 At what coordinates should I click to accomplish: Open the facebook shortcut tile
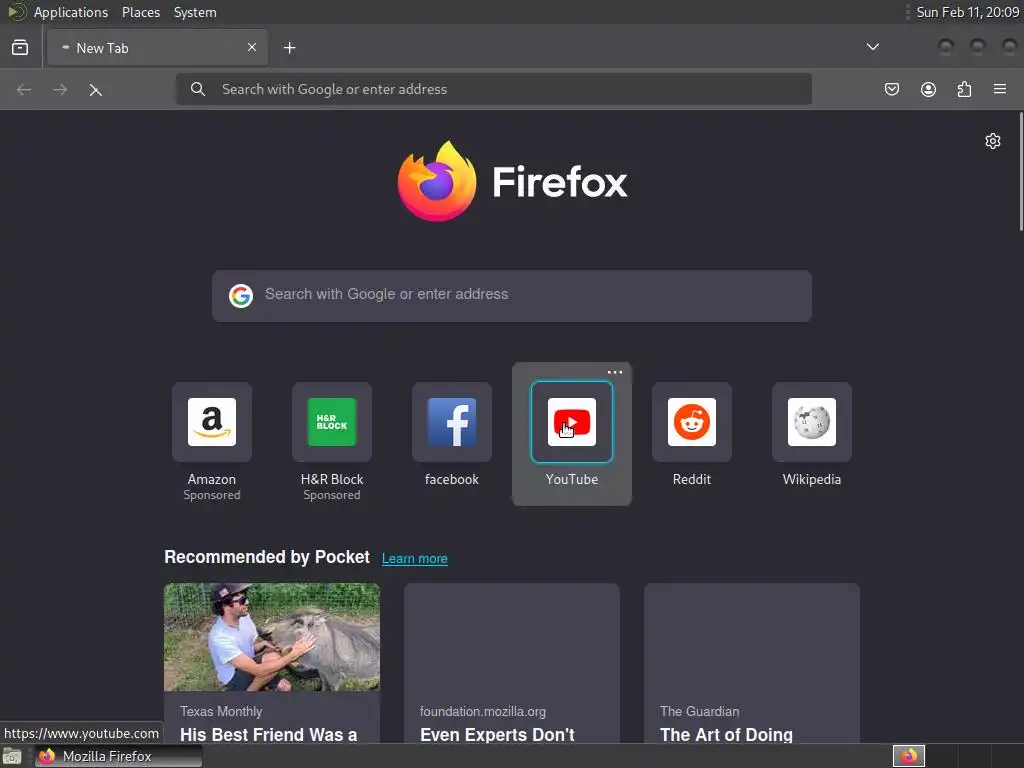452,422
